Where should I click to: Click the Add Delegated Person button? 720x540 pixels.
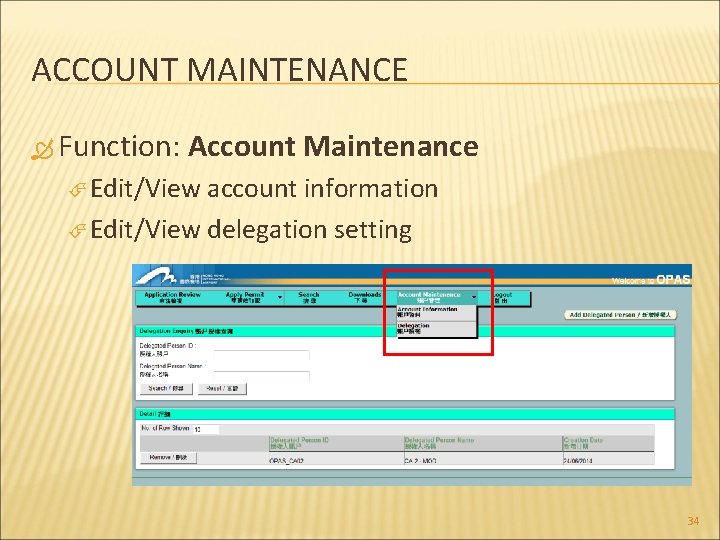[x=620, y=315]
